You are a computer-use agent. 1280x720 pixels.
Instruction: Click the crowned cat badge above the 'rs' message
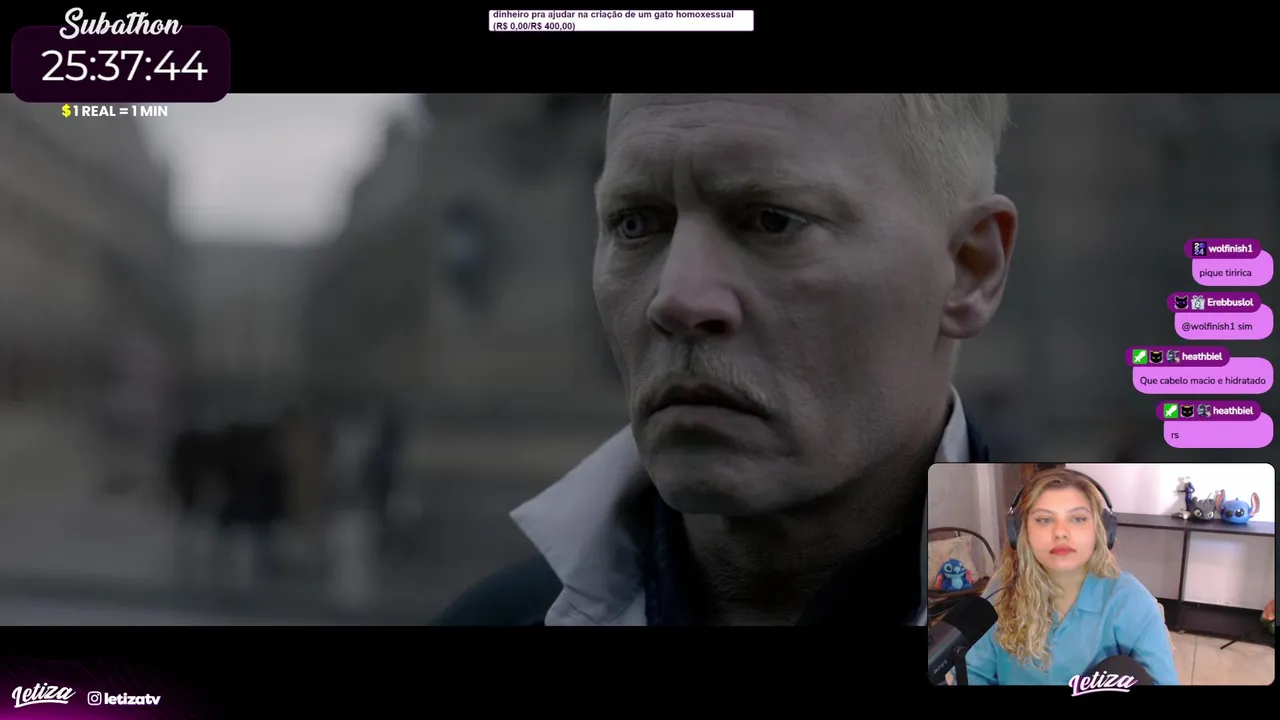[1187, 411]
